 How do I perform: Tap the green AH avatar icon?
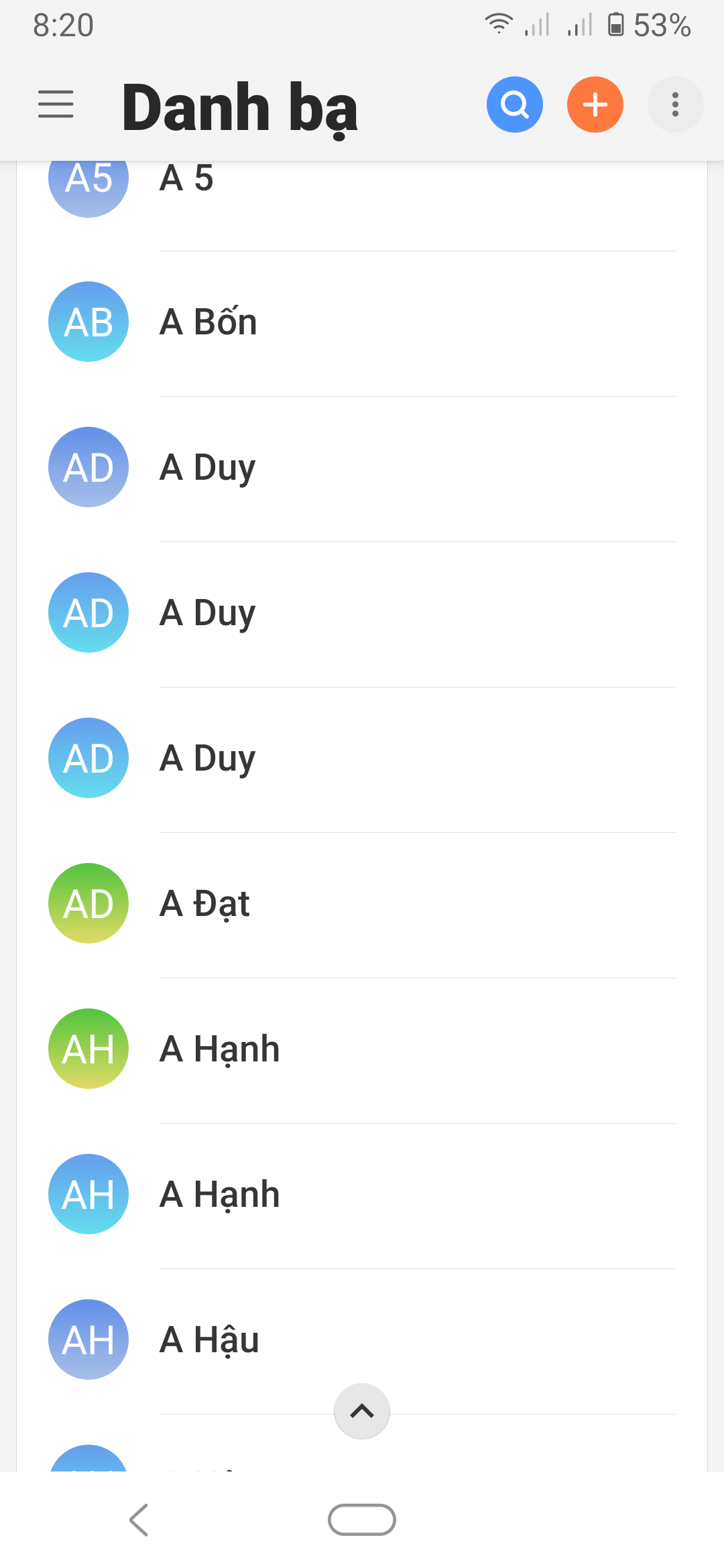pyautogui.click(x=88, y=1049)
